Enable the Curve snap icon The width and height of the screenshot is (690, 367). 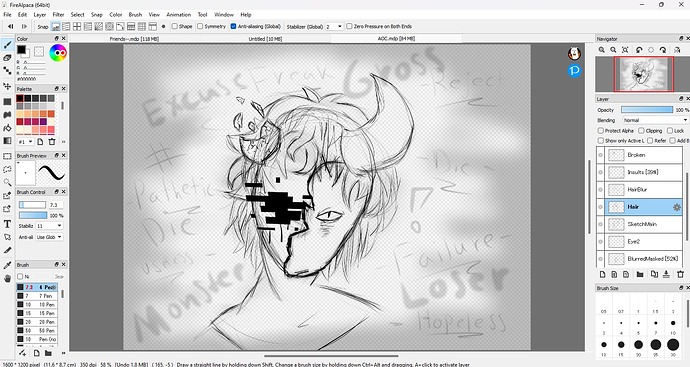point(120,26)
